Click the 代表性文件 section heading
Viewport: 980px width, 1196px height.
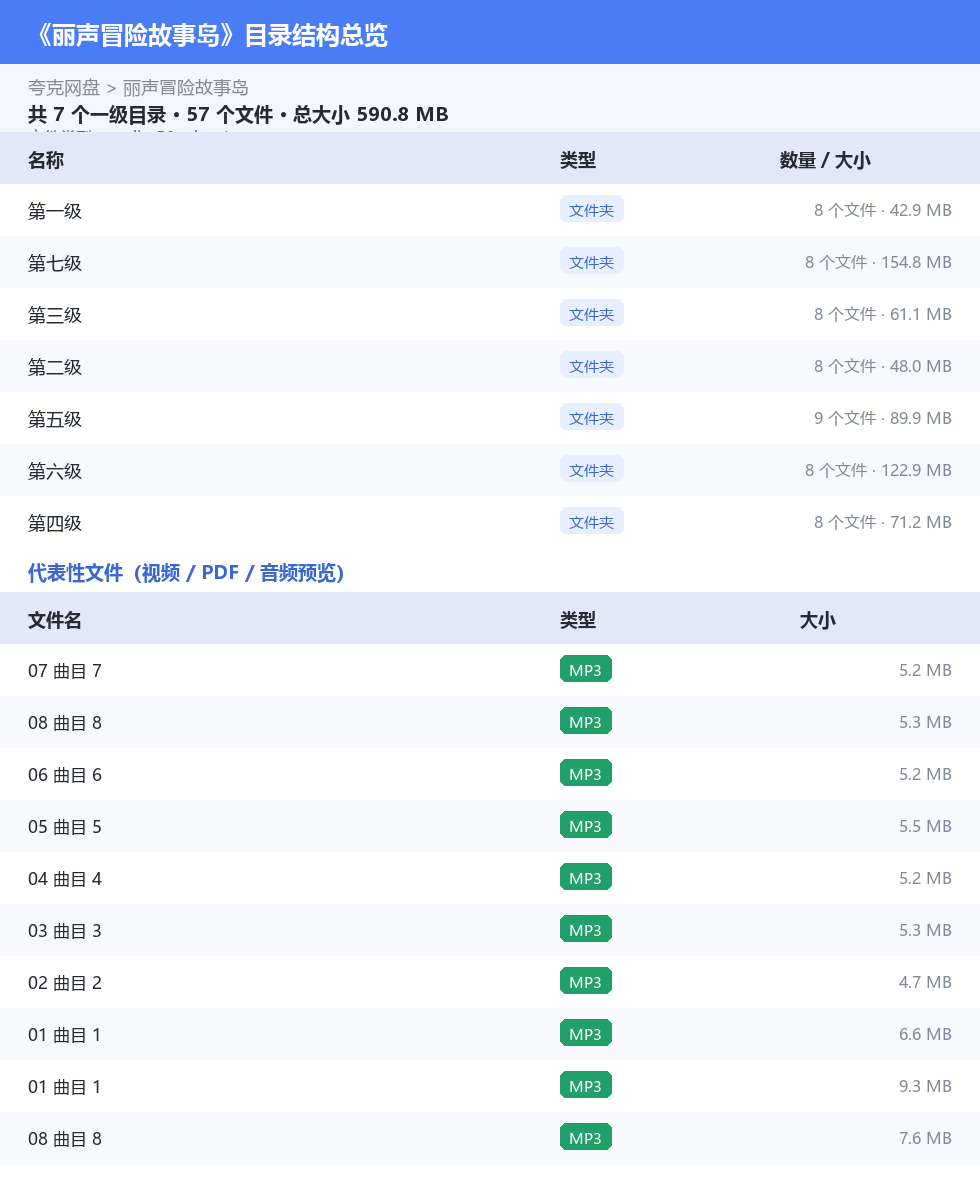(186, 572)
